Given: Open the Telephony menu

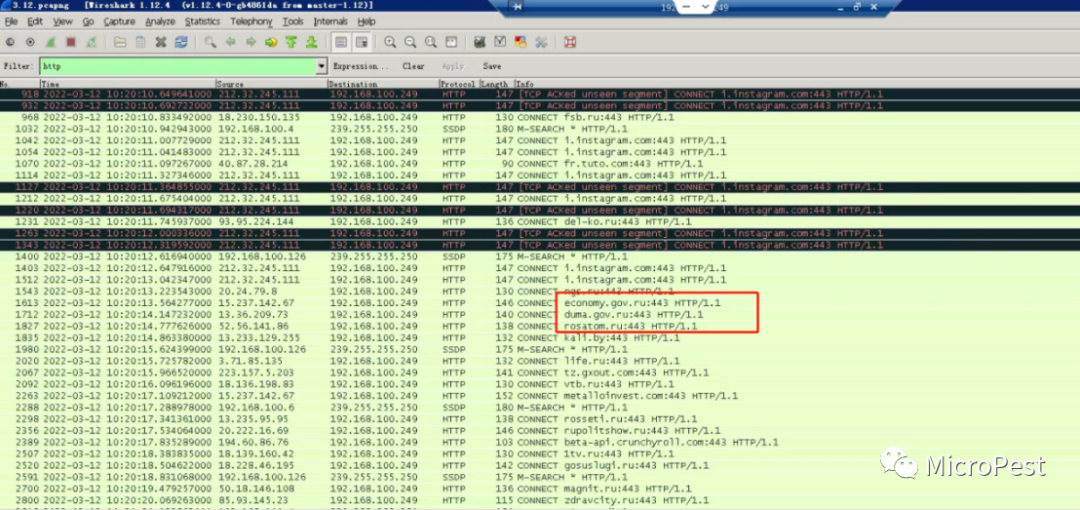Looking at the screenshot, I should (251, 22).
